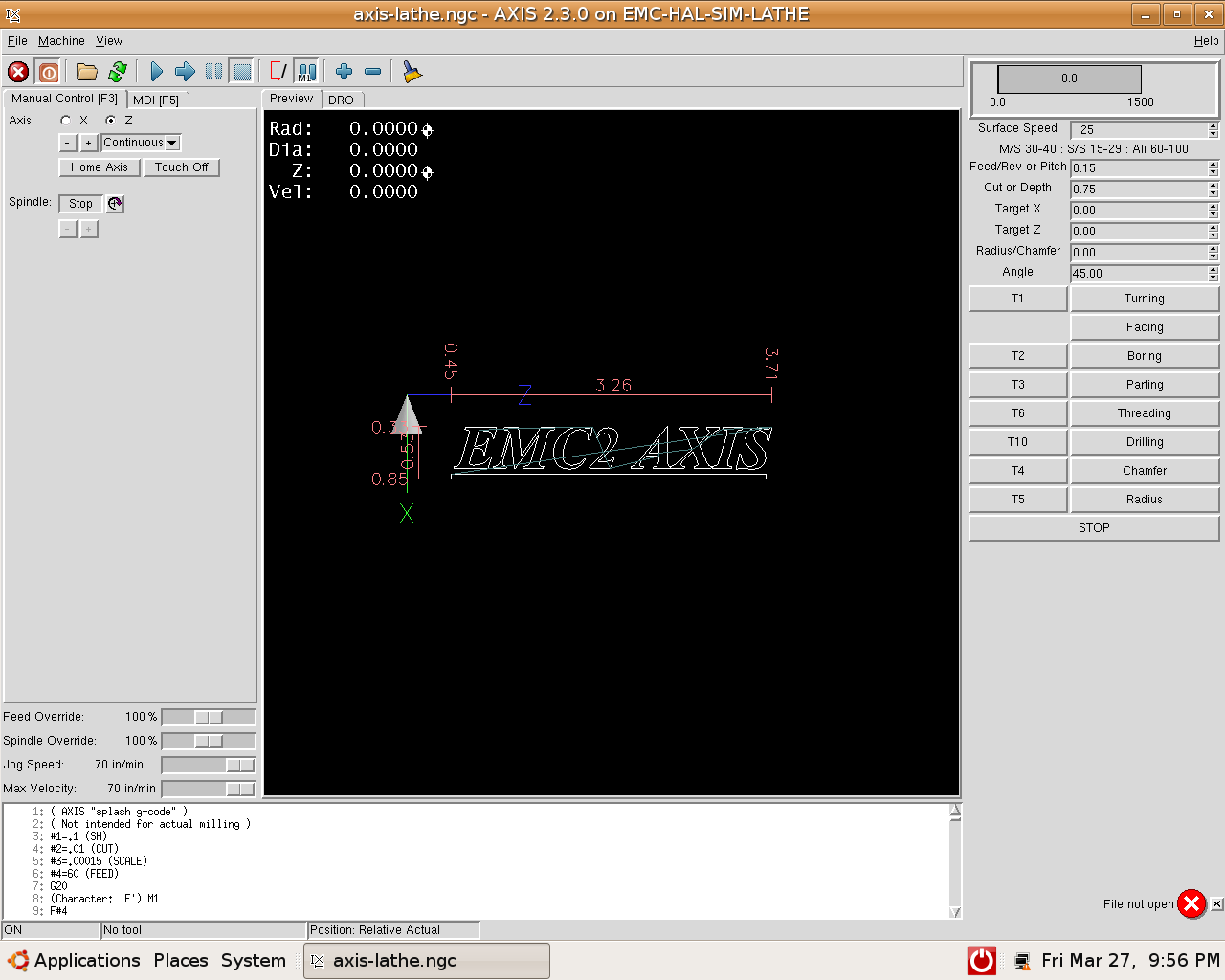
Task: Click the STOP button in the lathe panel
Action: coord(1094,528)
